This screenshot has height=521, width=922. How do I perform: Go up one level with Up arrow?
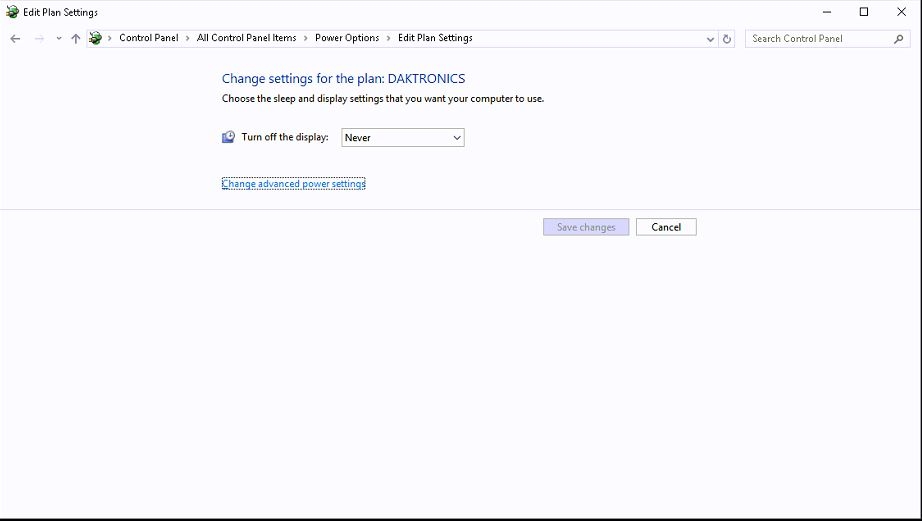(76, 39)
